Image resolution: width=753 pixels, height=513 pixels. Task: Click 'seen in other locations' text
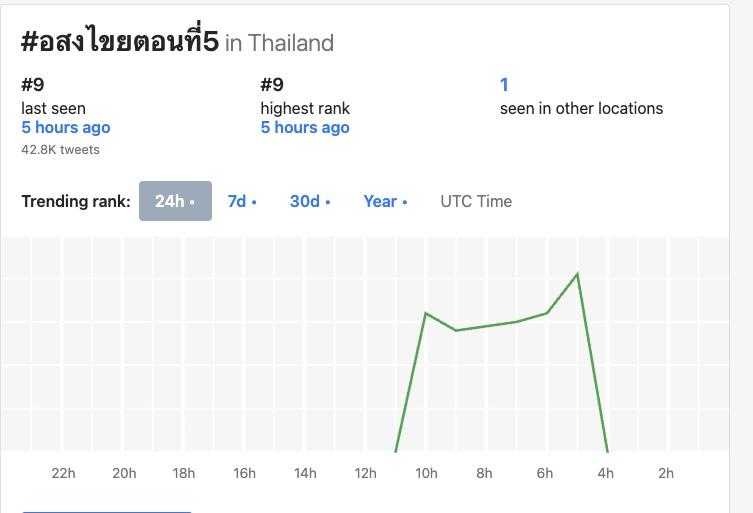(x=581, y=108)
